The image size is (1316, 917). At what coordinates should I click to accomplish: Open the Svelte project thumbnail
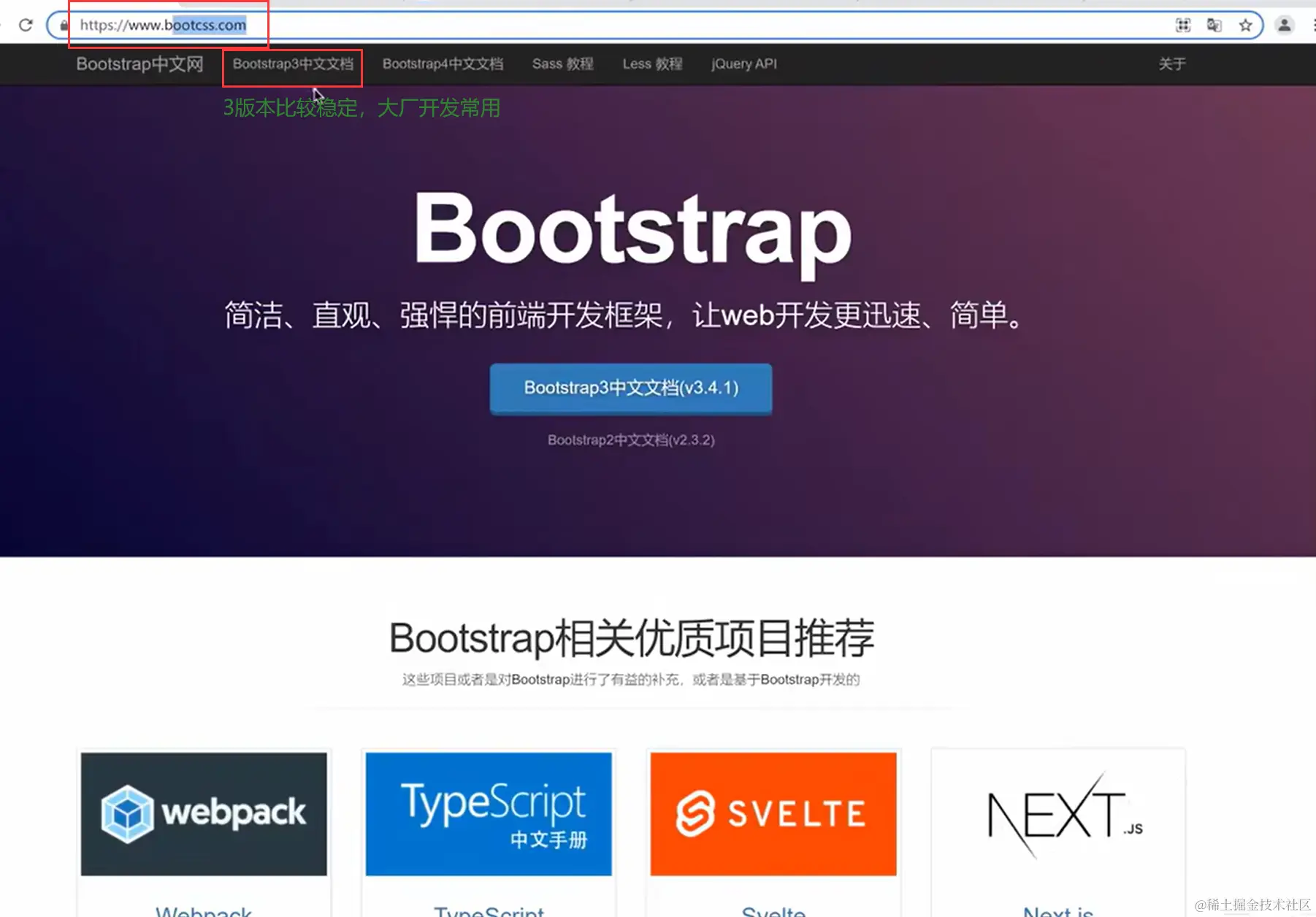(x=773, y=814)
